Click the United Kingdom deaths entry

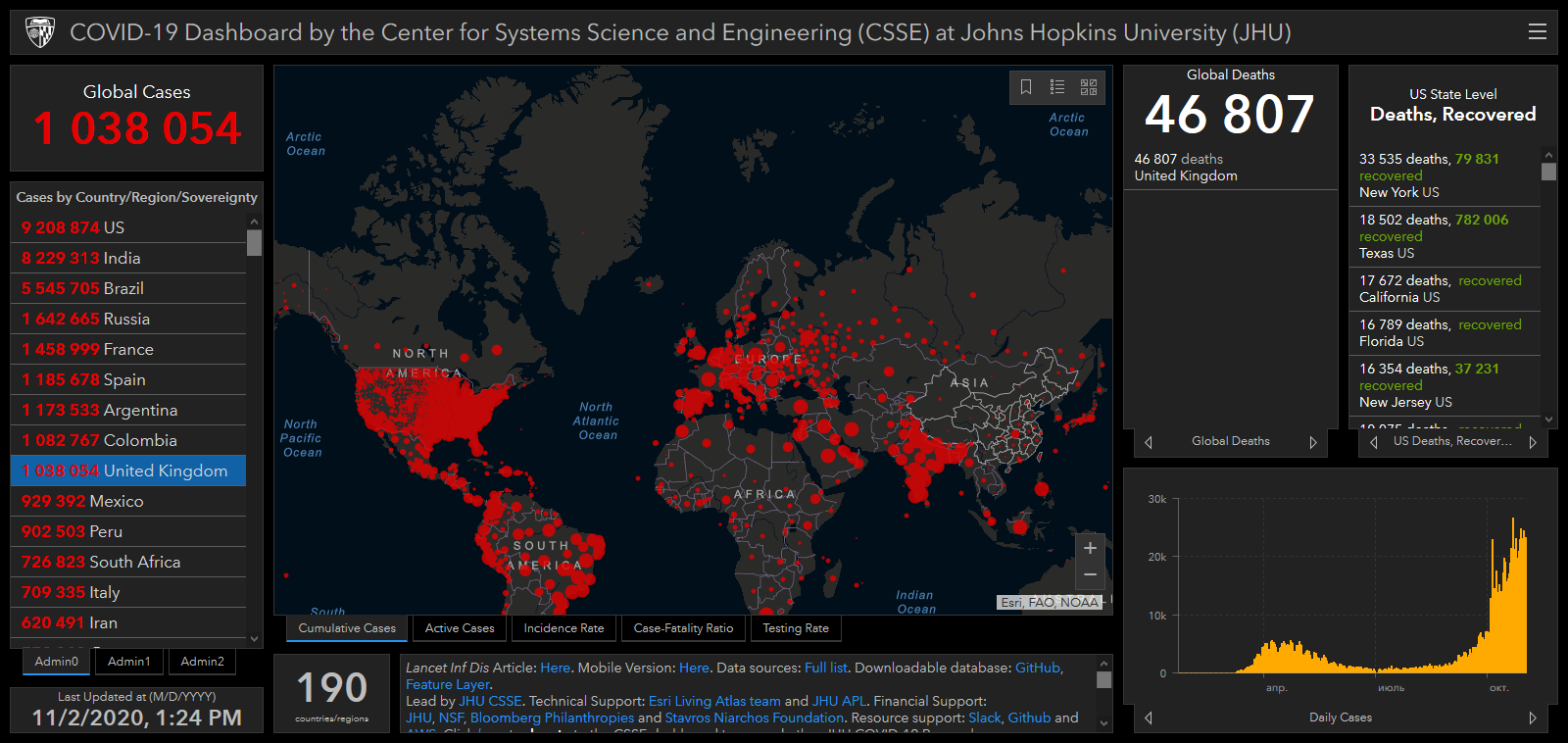(x=1230, y=168)
